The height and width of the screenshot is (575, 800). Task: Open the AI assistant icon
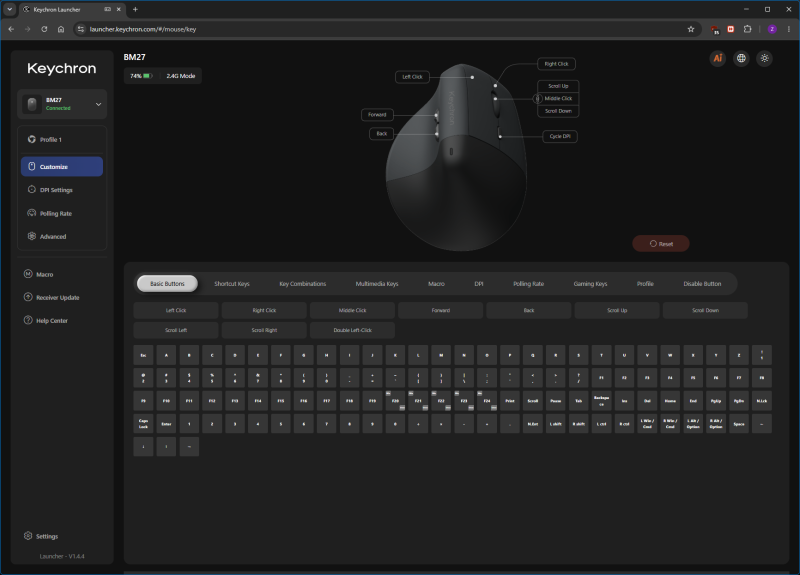tap(718, 58)
